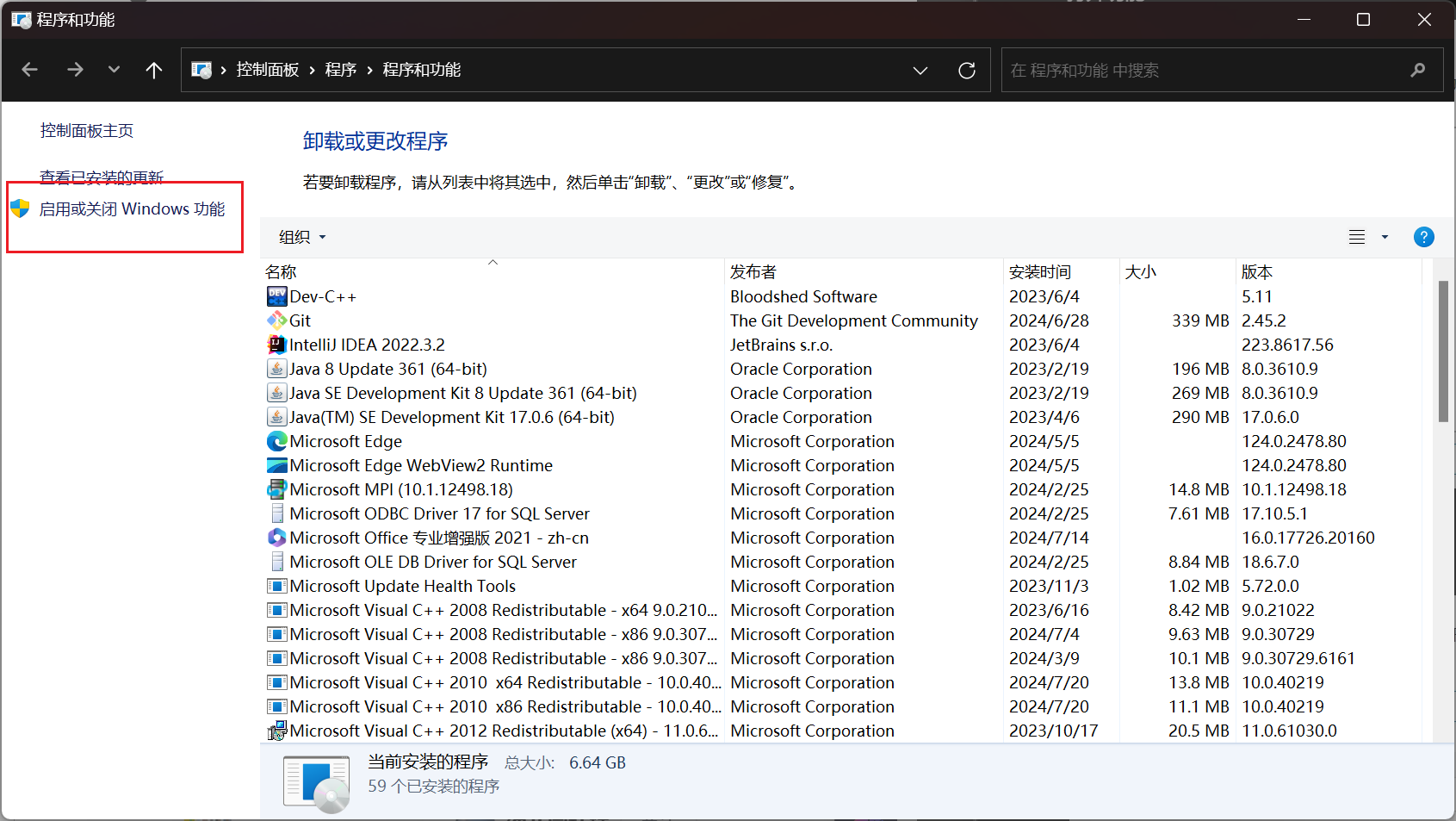Select Microsoft ODBC Driver 17 icon
Screen dimensions: 1456x821
point(276,513)
